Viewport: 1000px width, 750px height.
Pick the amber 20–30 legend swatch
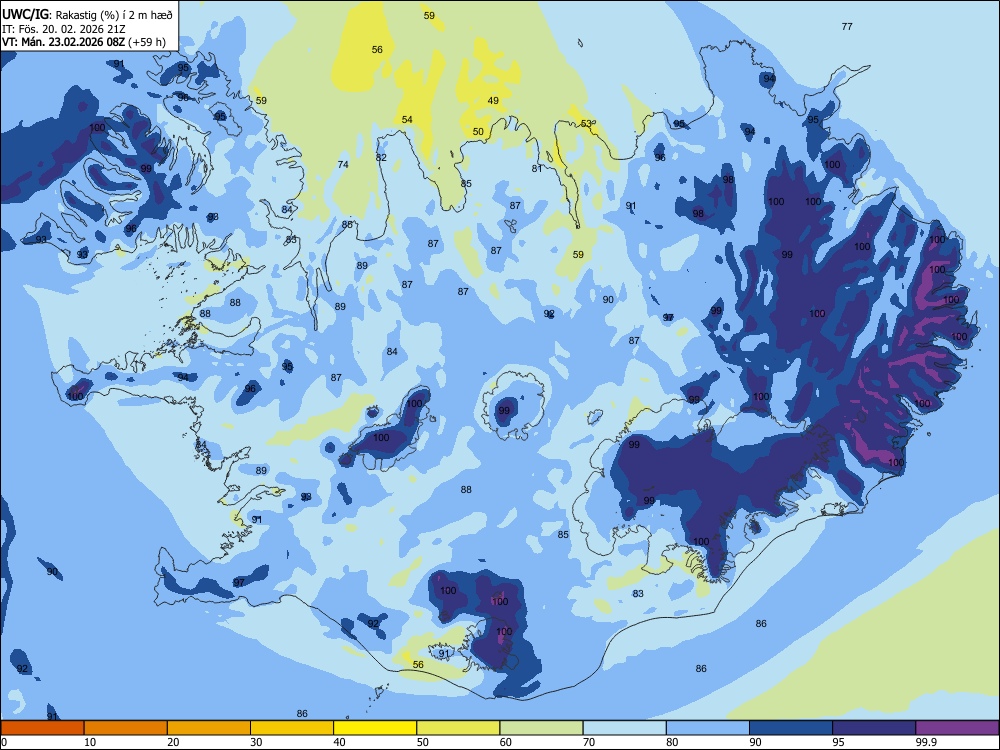point(209,728)
